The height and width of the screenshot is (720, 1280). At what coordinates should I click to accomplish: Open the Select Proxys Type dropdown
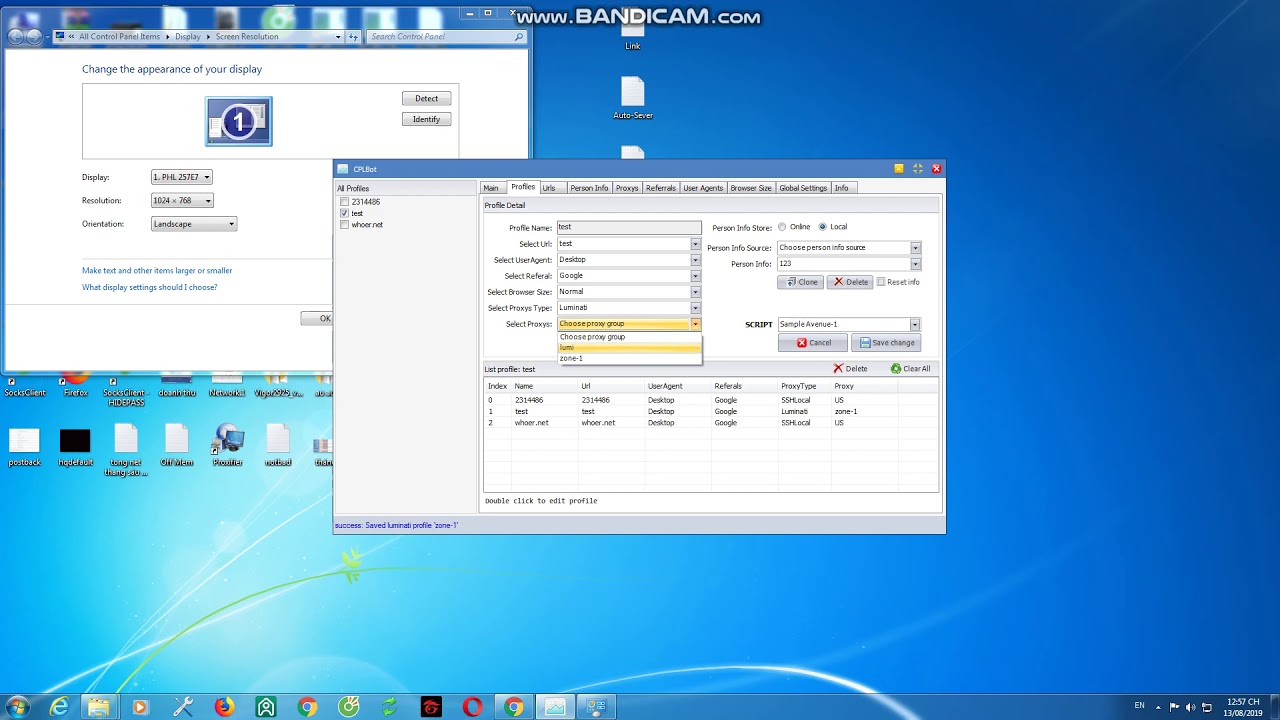point(695,308)
